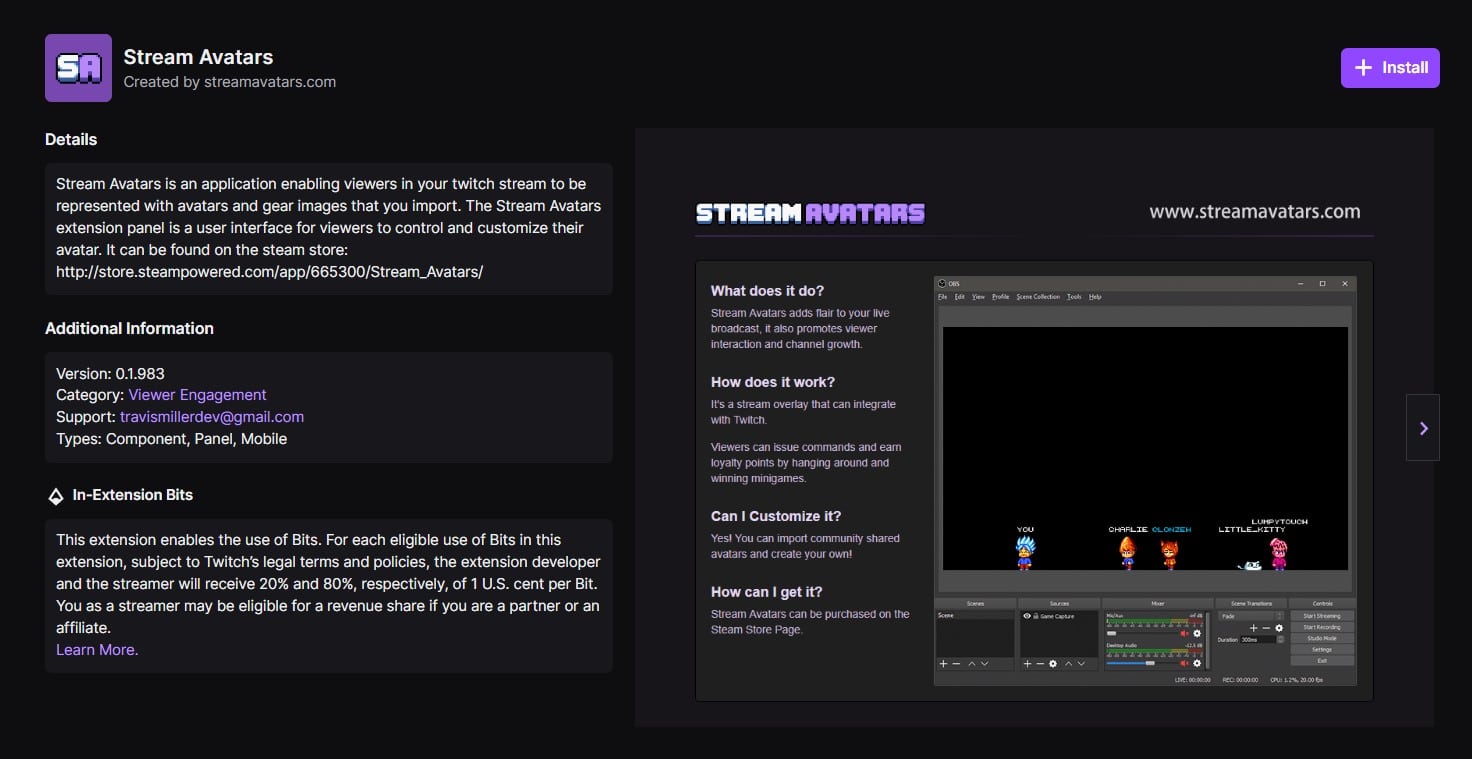Select the Mic/Aux gear icon in the Mixer
This screenshot has width=1472, height=759.
(1197, 633)
